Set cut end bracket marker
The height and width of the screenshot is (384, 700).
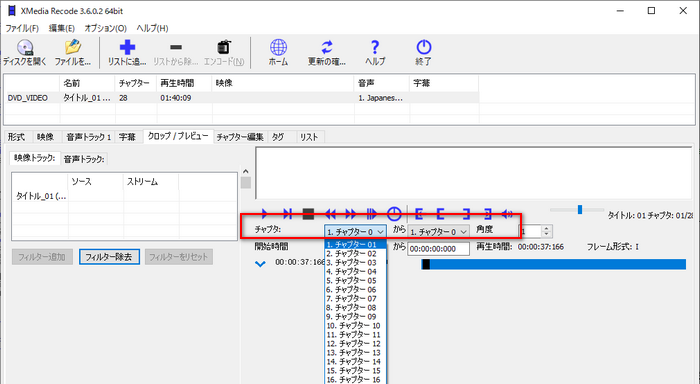(466, 214)
